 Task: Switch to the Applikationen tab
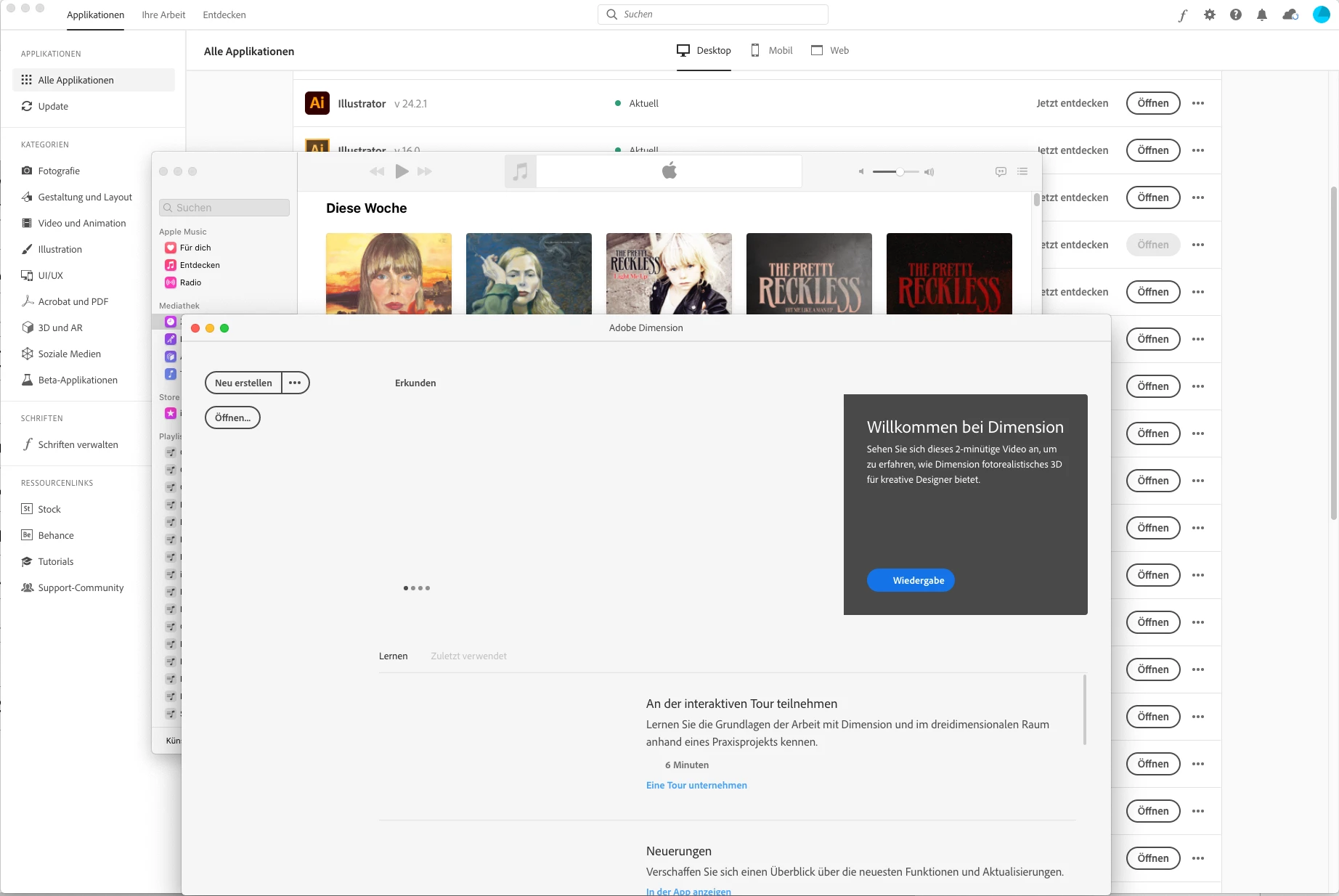pyautogui.click(x=95, y=15)
